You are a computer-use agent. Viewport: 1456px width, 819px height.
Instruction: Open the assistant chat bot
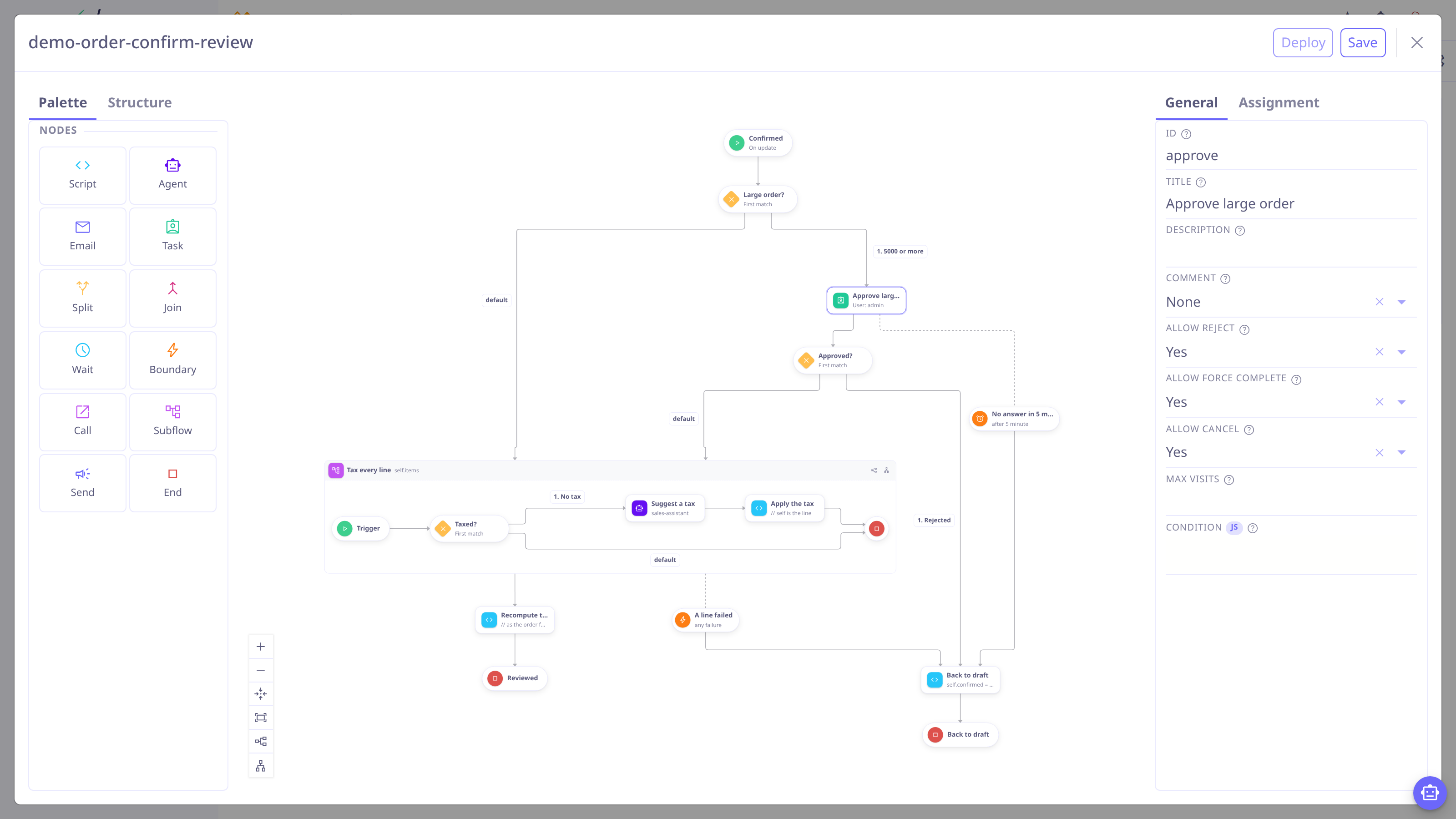[1430, 793]
